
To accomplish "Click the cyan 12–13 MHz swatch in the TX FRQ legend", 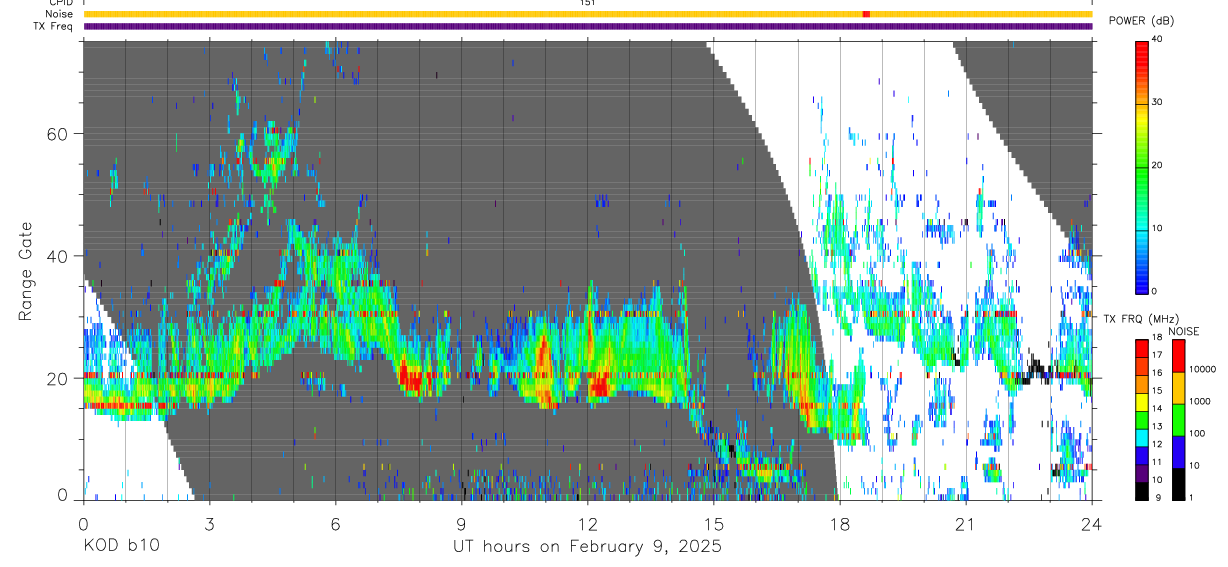I will [x=1142, y=437].
